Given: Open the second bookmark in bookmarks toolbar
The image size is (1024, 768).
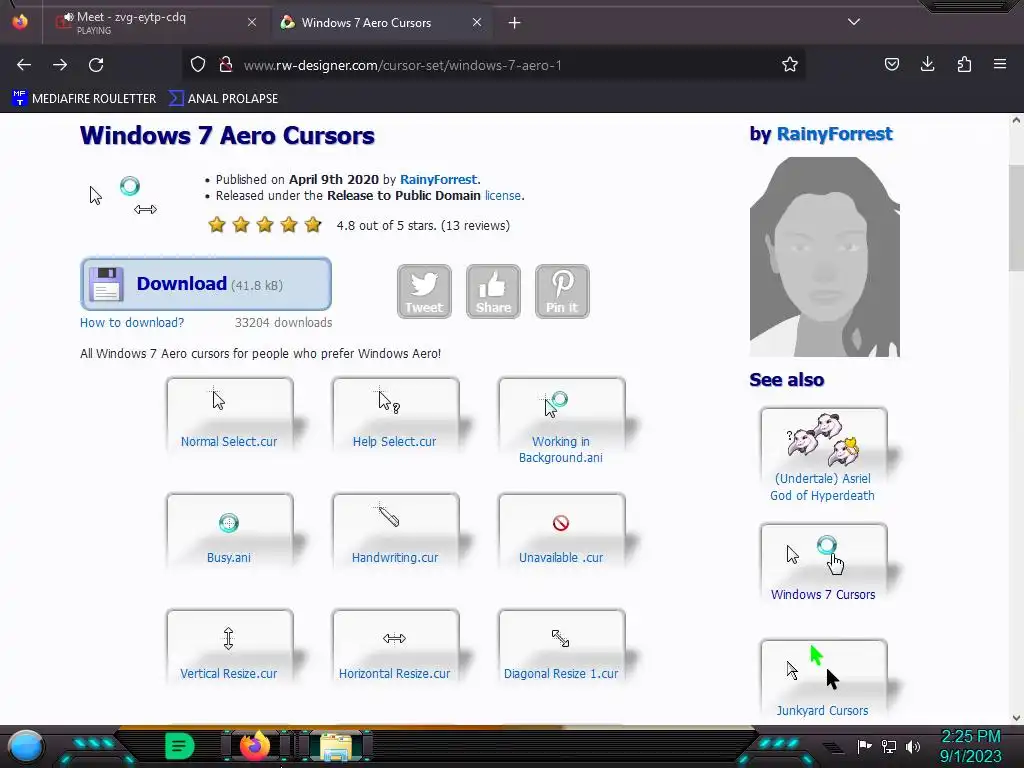Looking at the screenshot, I should (223, 99).
